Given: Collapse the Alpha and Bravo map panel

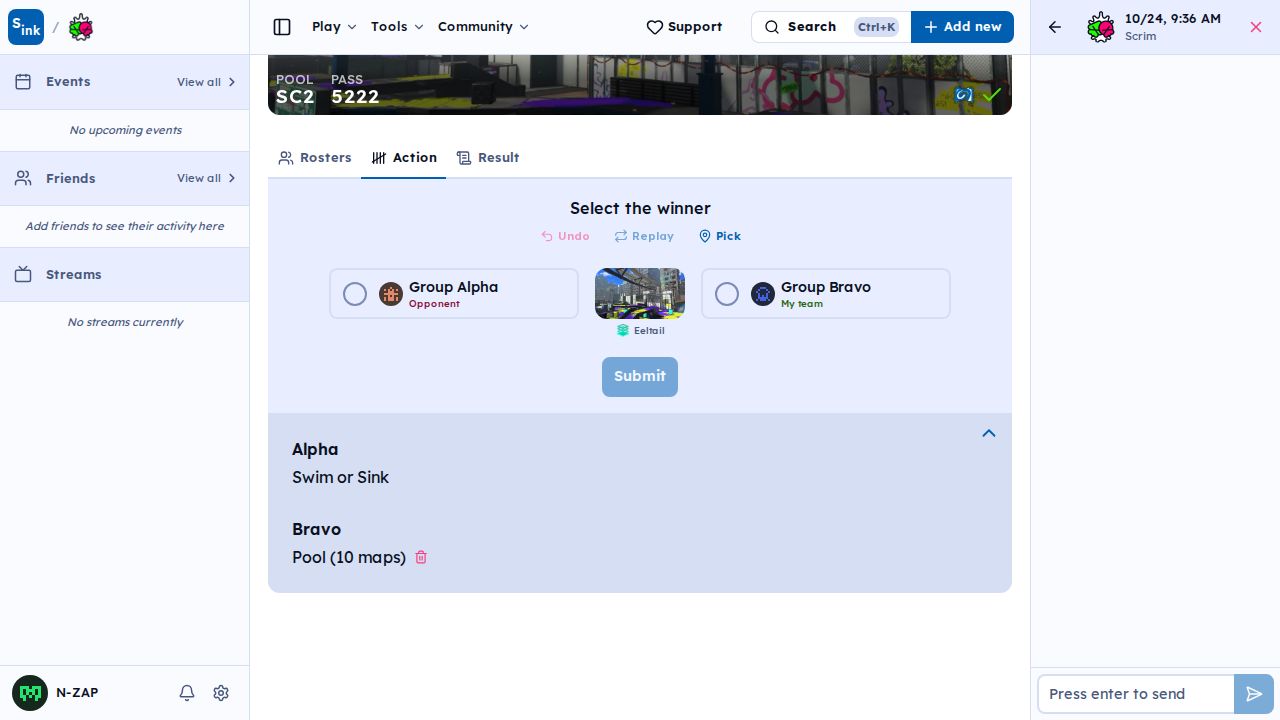Looking at the screenshot, I should pos(989,434).
